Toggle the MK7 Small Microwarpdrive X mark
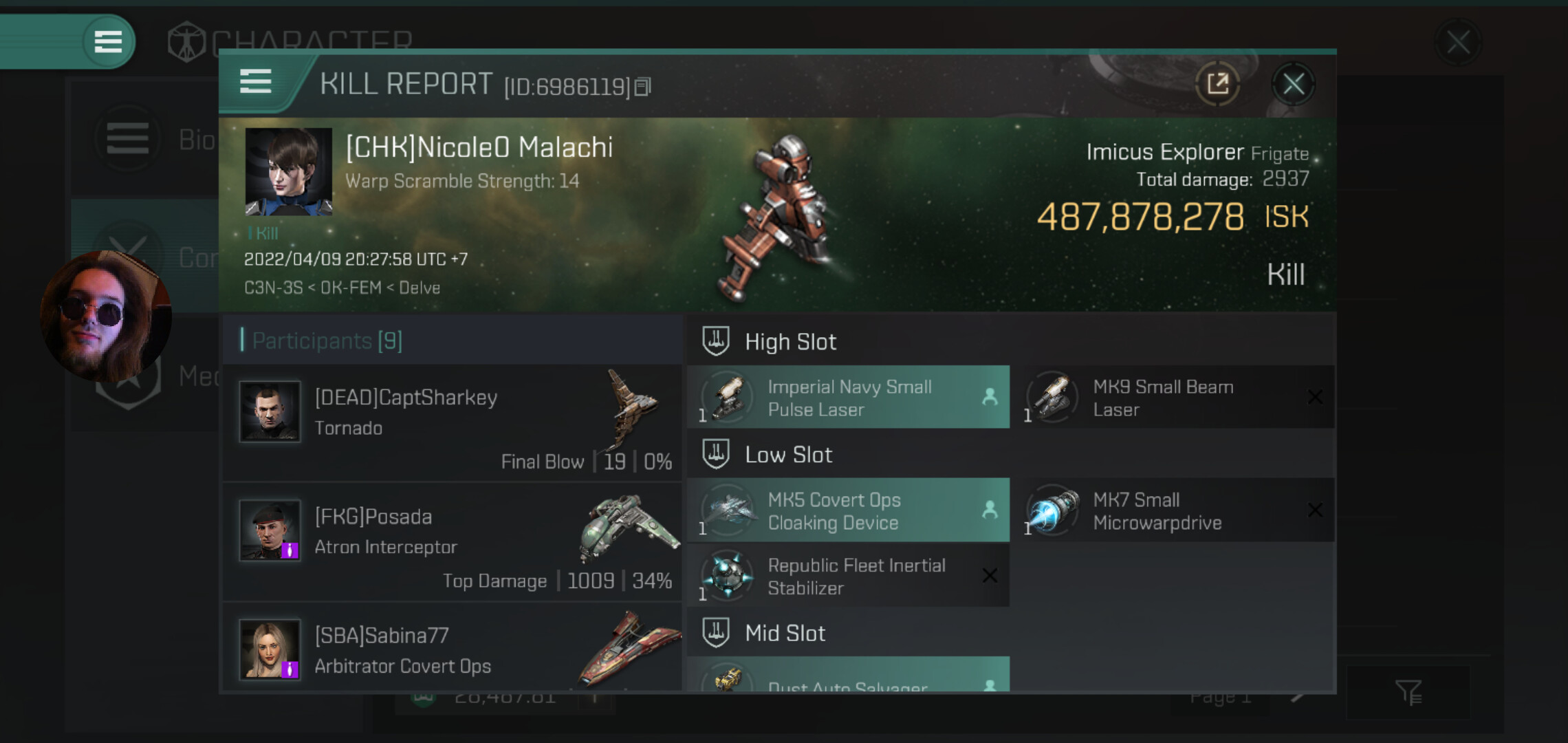Screen dimensions: 1568x743 [1315, 510]
